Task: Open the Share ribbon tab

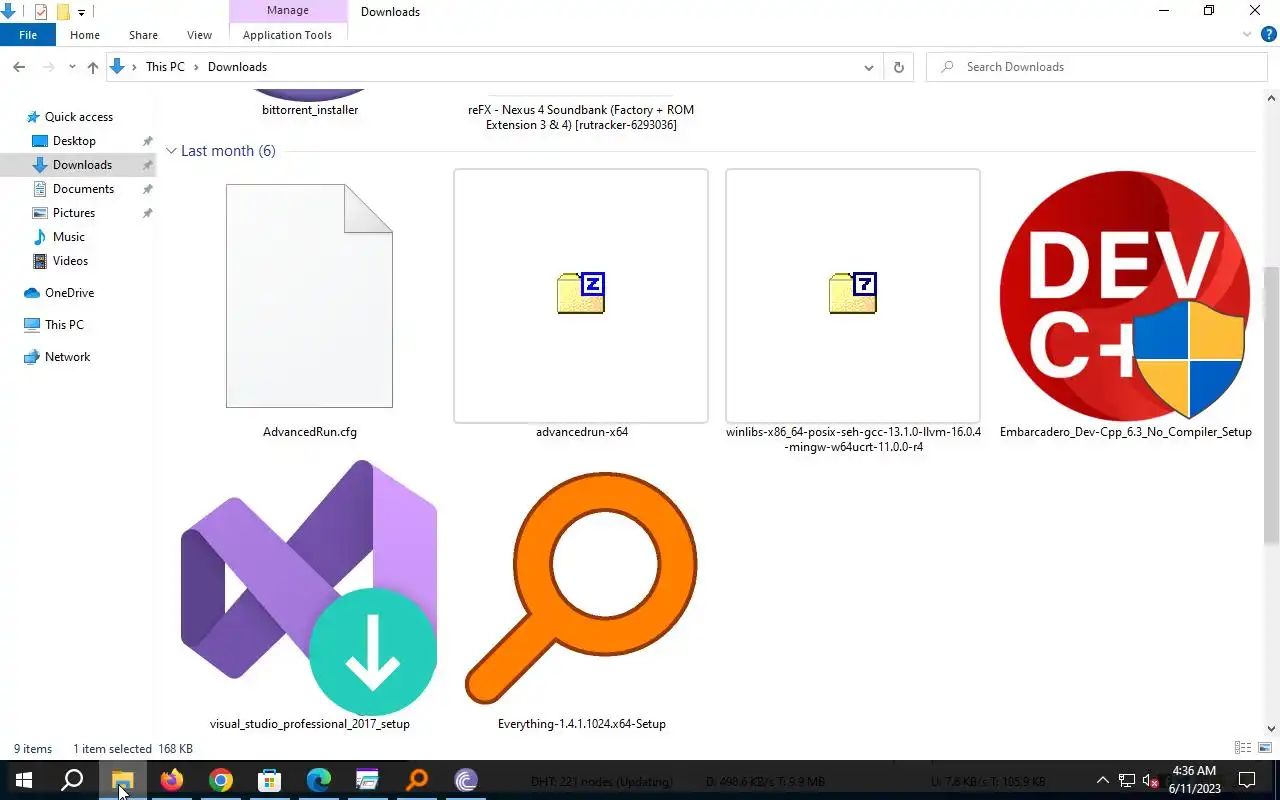Action: [x=143, y=35]
